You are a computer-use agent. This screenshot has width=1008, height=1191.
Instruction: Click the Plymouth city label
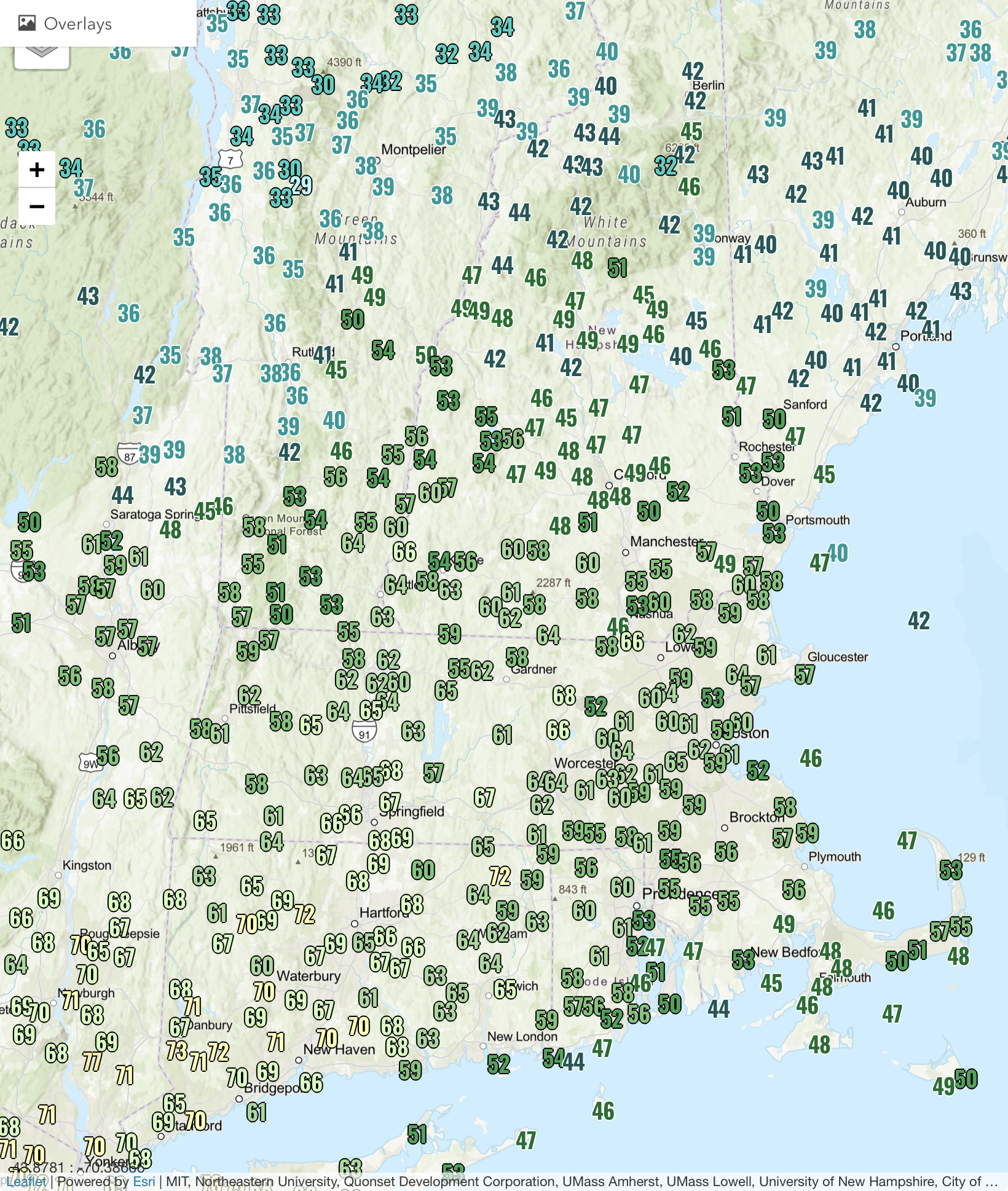point(834,857)
